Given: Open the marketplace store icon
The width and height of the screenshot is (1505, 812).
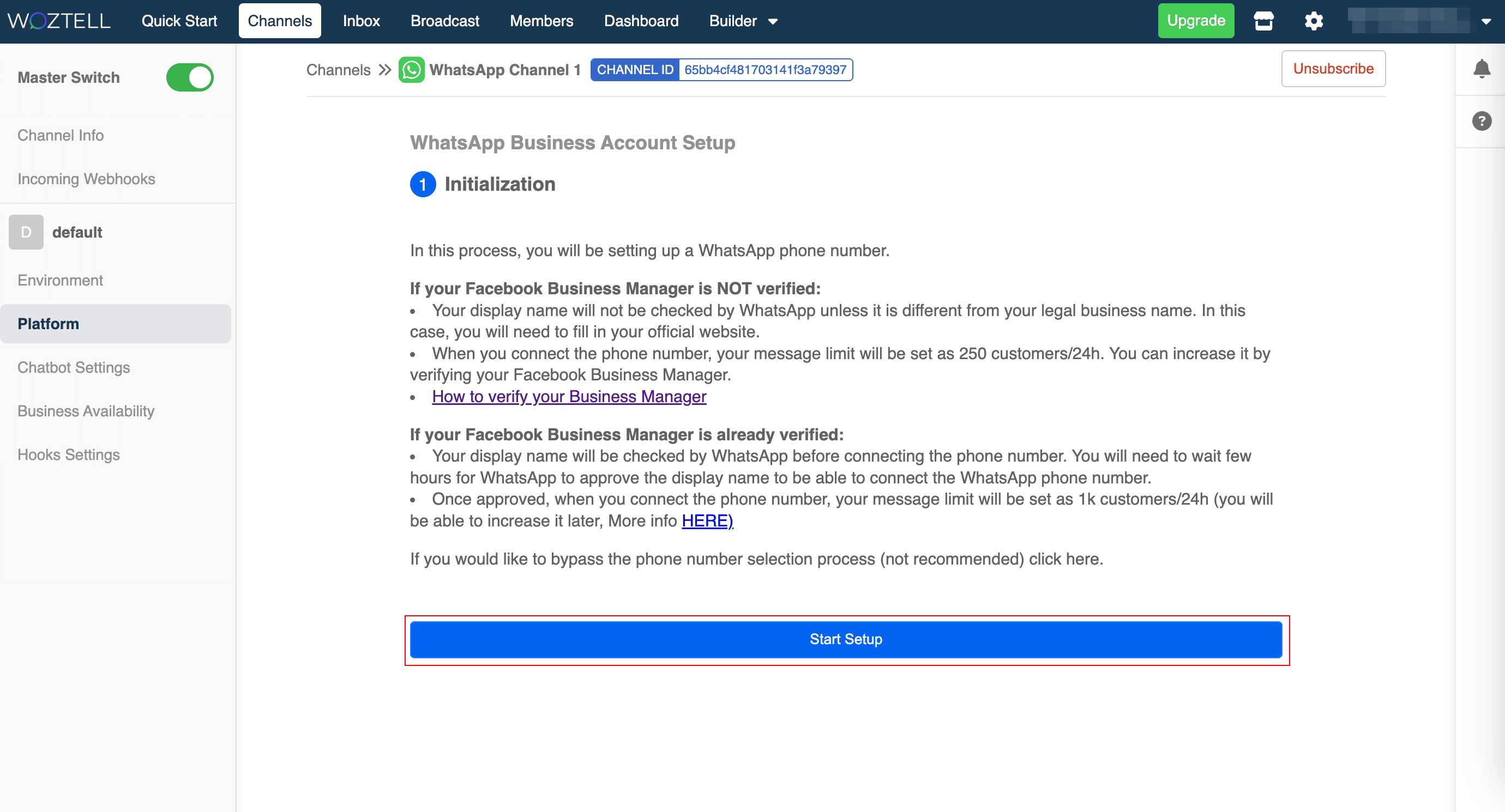Looking at the screenshot, I should (x=1264, y=21).
